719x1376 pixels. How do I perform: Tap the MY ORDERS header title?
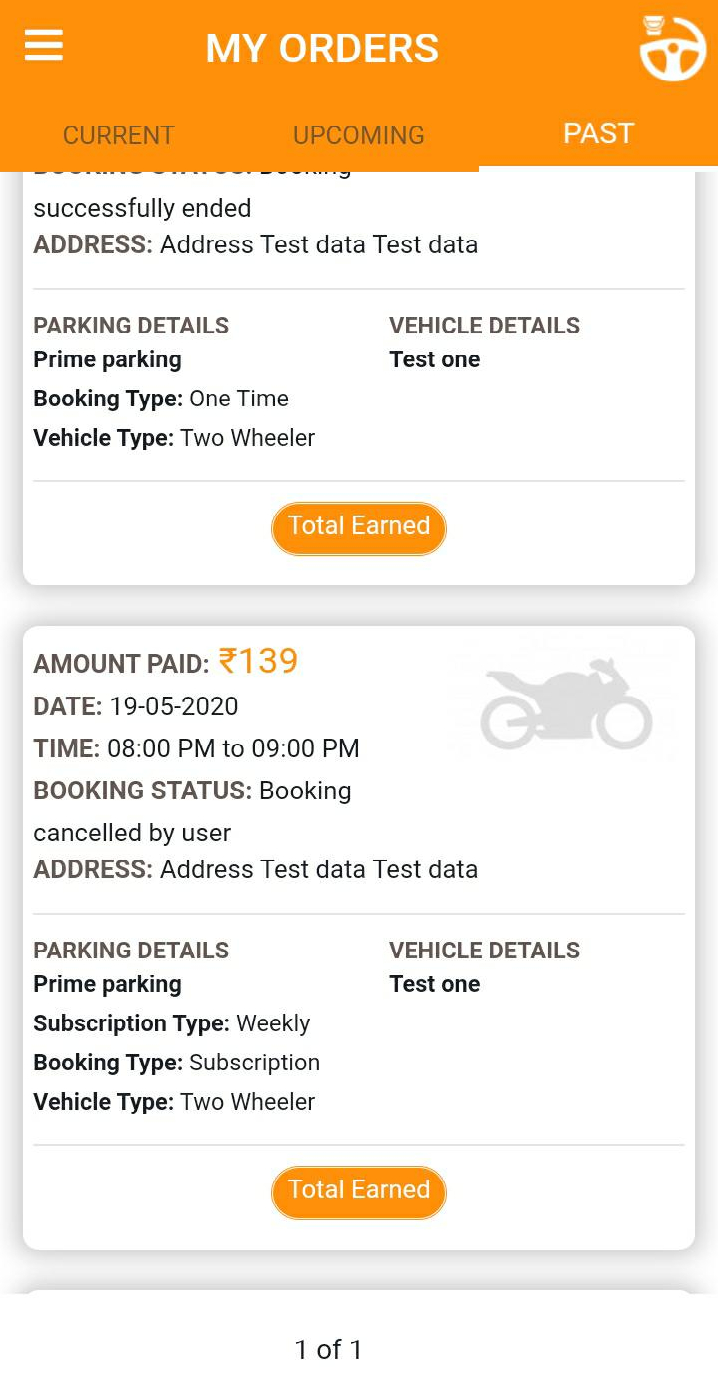[322, 48]
